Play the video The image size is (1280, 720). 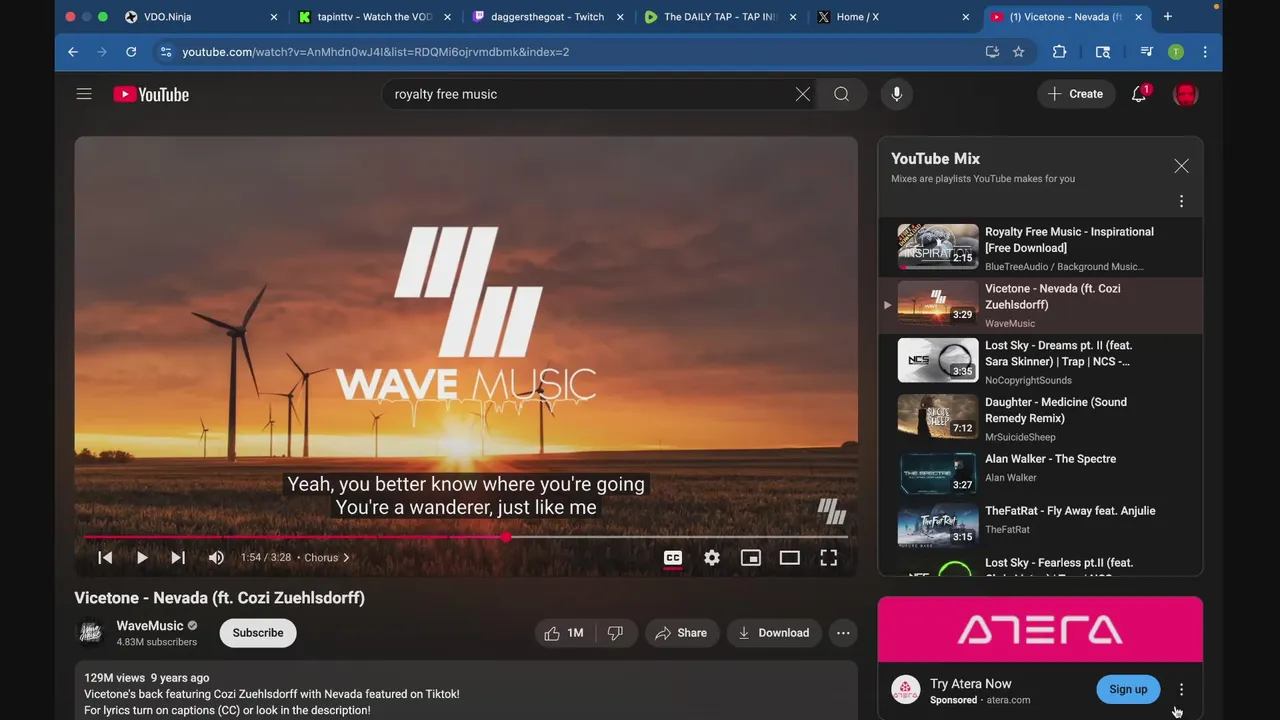[142, 558]
